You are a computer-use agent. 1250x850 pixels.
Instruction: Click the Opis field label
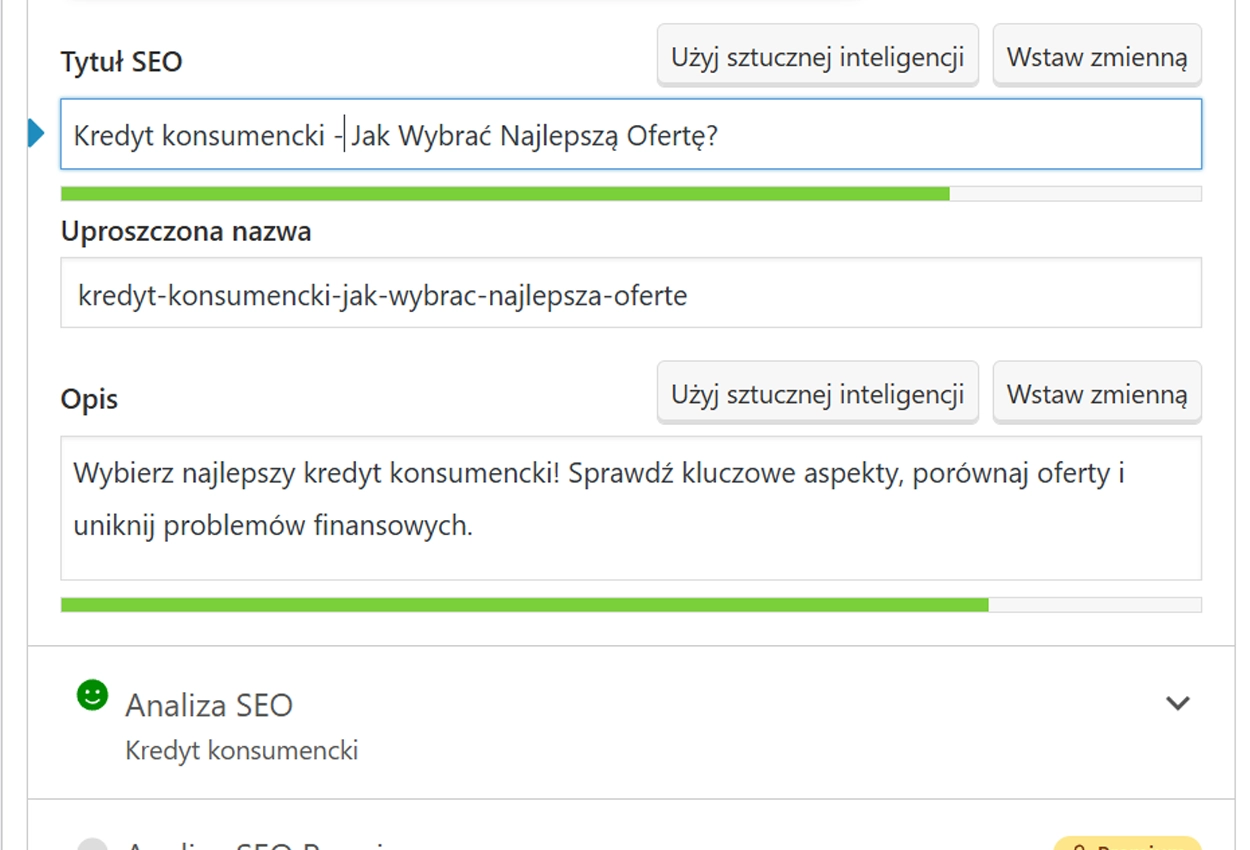[x=90, y=398]
